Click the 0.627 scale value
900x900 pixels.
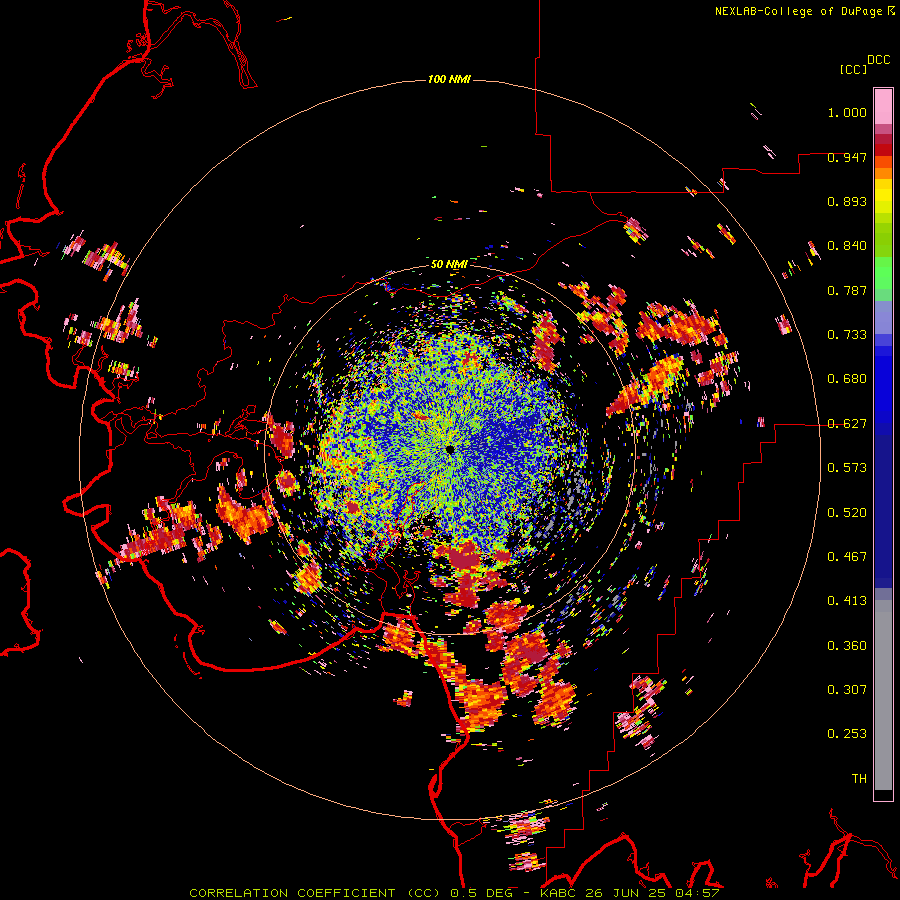(x=847, y=424)
